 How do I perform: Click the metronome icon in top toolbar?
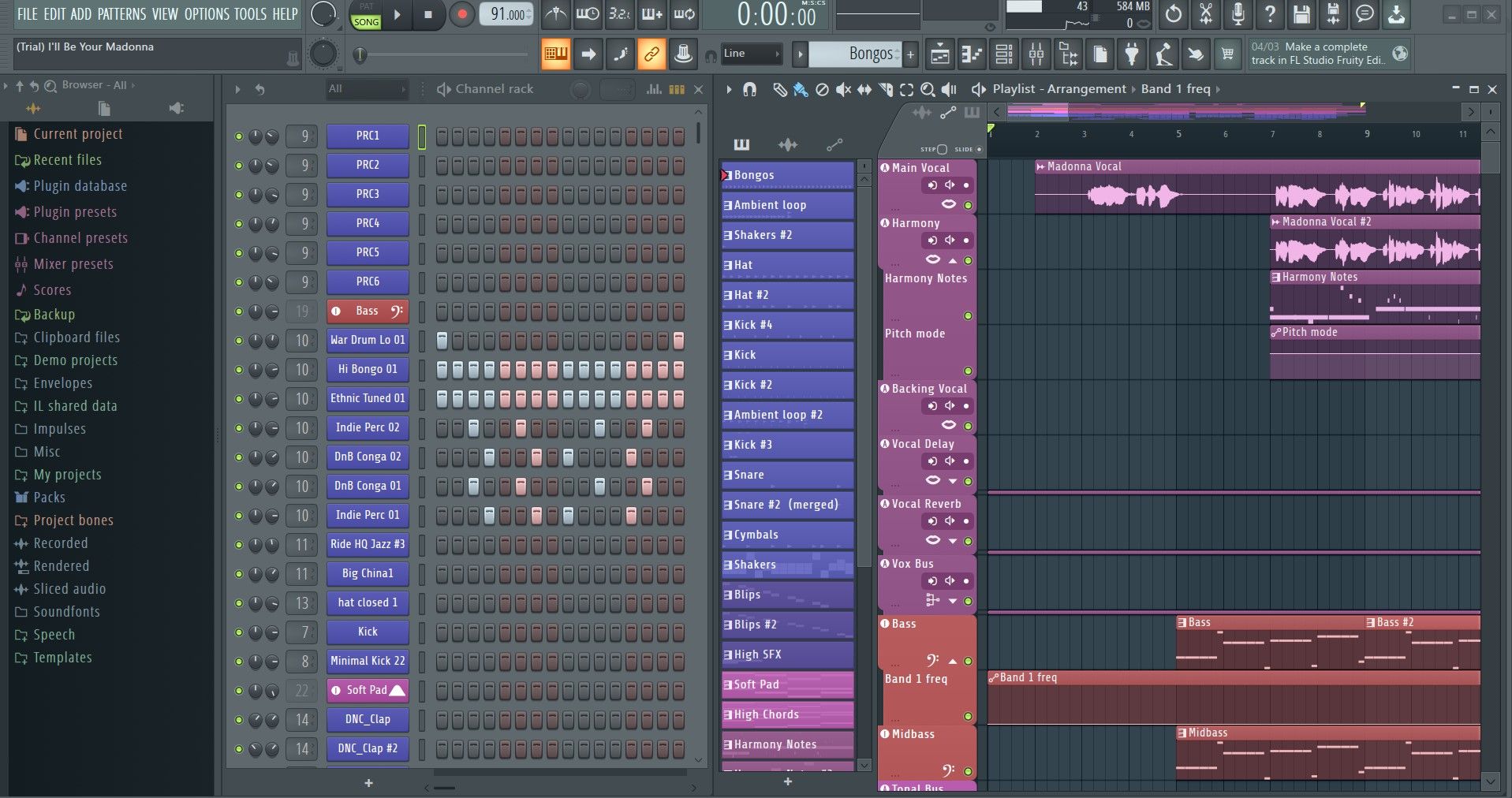[556, 14]
